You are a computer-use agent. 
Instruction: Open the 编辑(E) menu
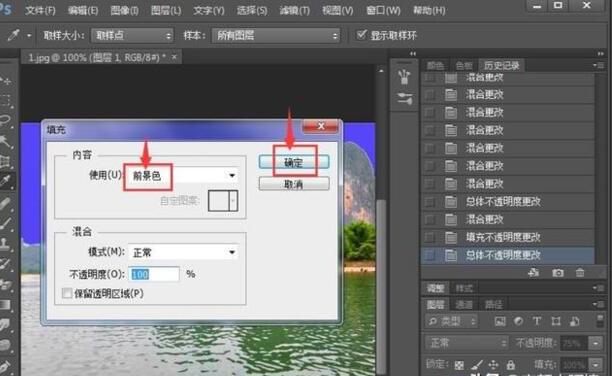[83, 10]
